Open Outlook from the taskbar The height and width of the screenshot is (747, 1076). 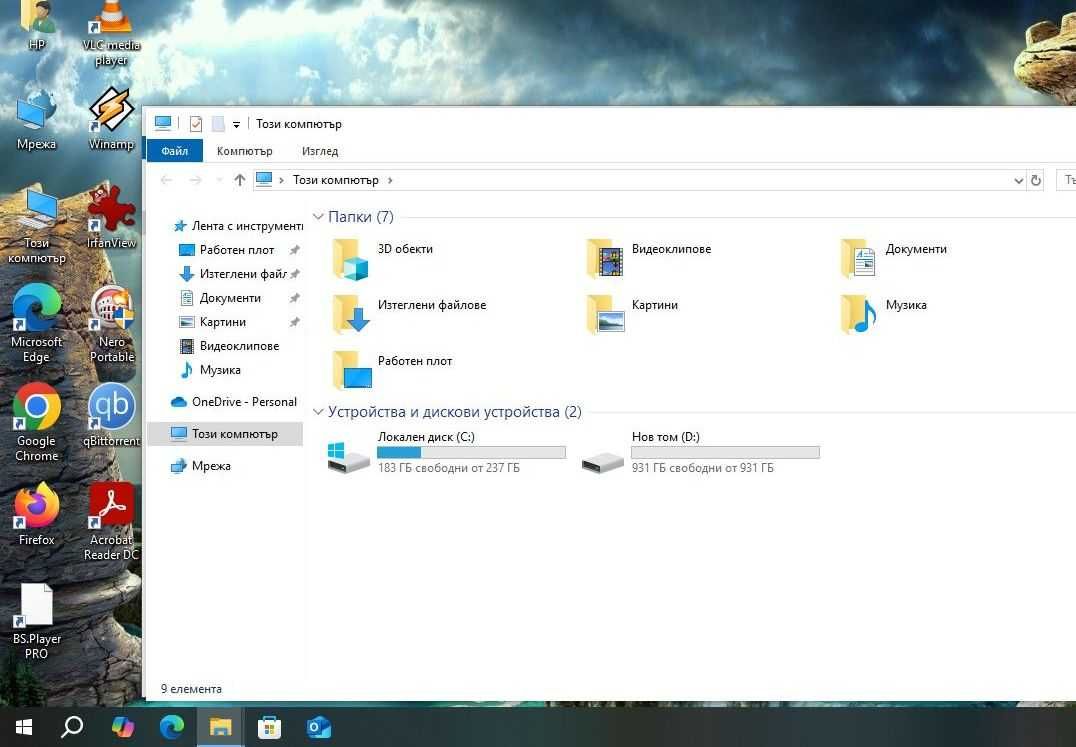(x=319, y=726)
